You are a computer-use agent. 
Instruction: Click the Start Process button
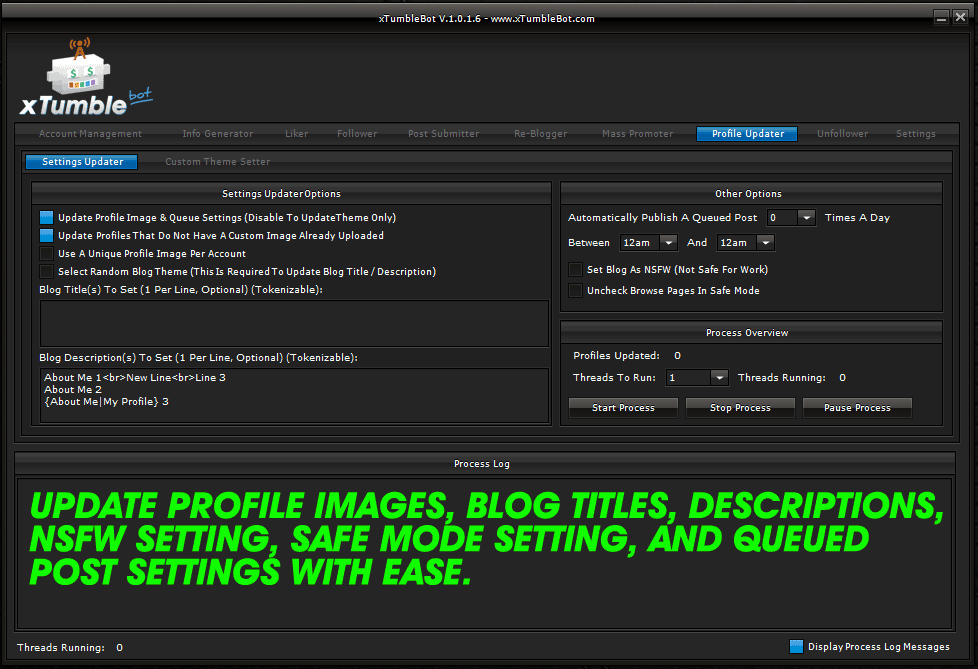[x=623, y=408]
